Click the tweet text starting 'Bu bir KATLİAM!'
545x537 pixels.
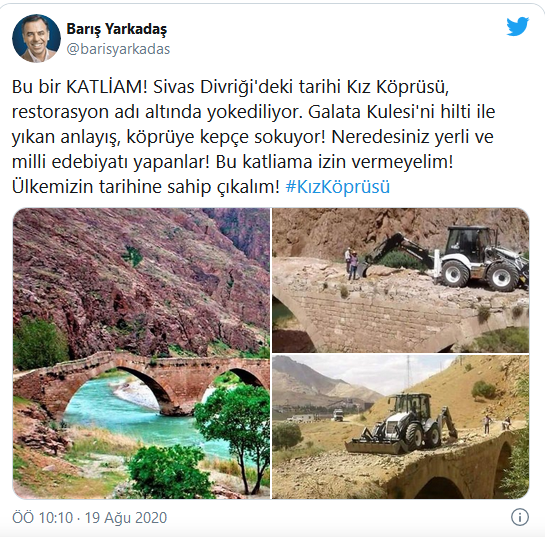(254, 137)
